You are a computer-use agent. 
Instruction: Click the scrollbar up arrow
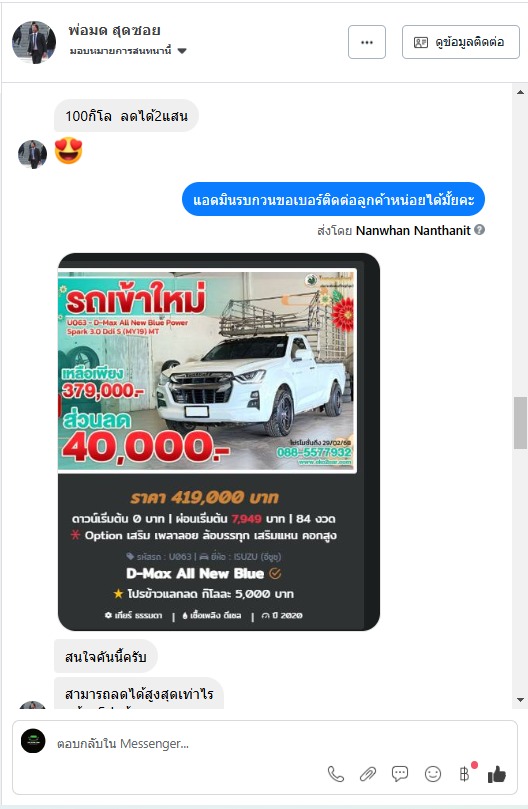[x=520, y=92]
